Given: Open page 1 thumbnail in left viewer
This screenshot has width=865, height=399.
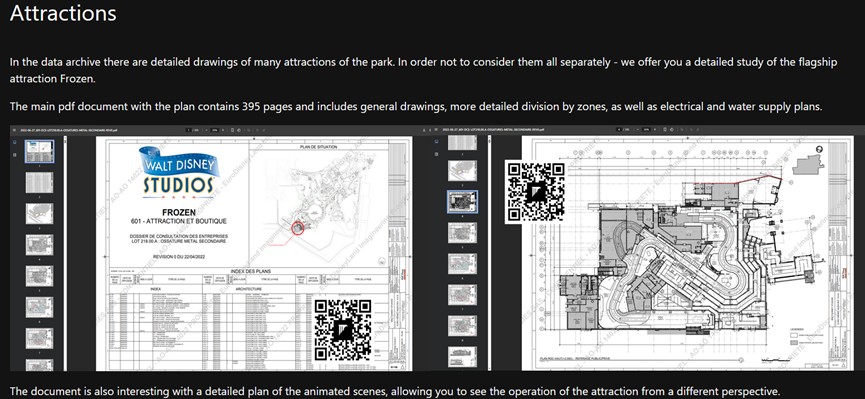Looking at the screenshot, I should point(40,151).
